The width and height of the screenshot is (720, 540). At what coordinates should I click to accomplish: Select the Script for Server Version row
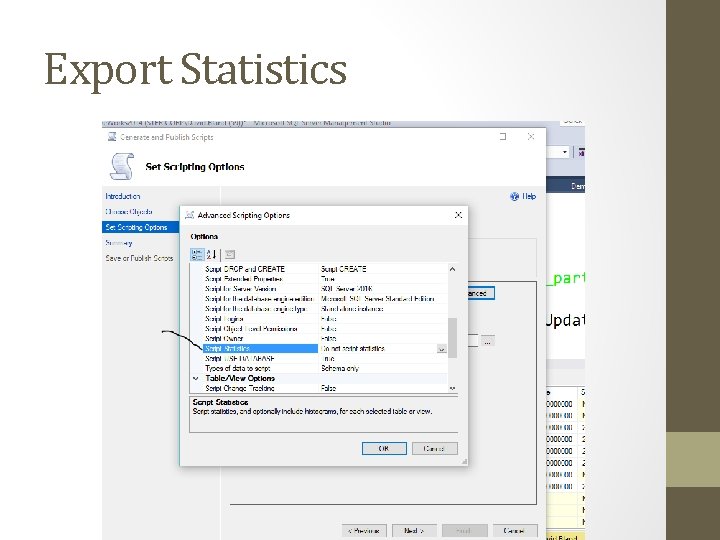[x=325, y=289]
